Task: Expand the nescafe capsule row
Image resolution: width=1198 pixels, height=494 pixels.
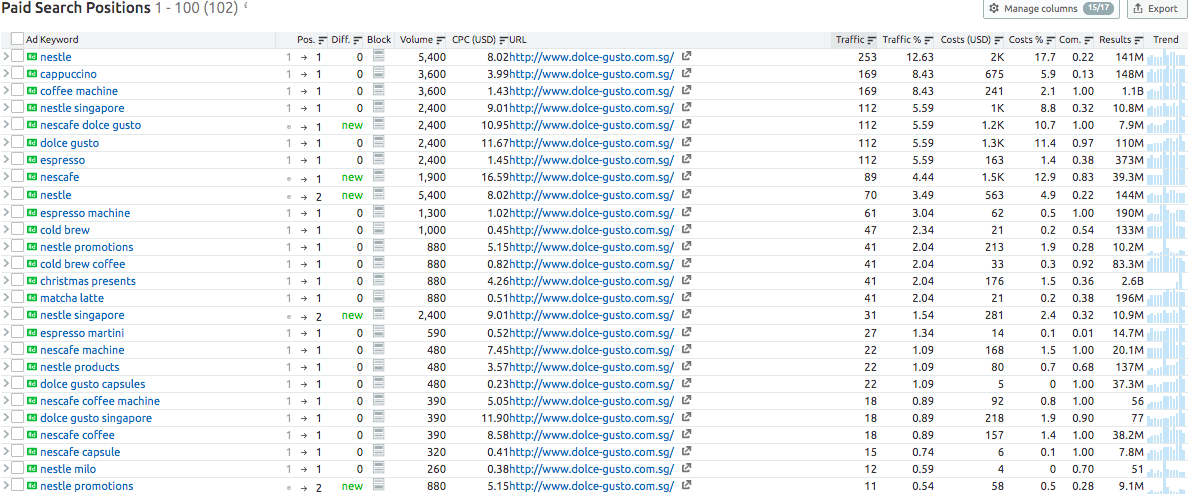Action: coord(5,452)
